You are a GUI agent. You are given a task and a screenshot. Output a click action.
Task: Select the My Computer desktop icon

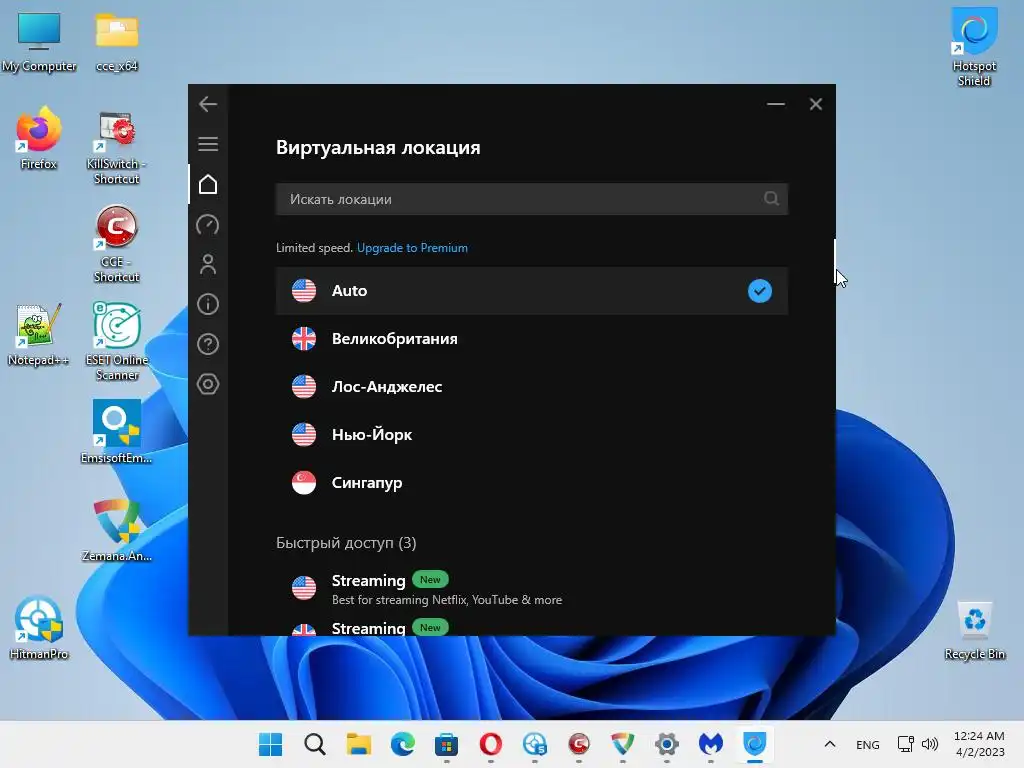pos(39,41)
